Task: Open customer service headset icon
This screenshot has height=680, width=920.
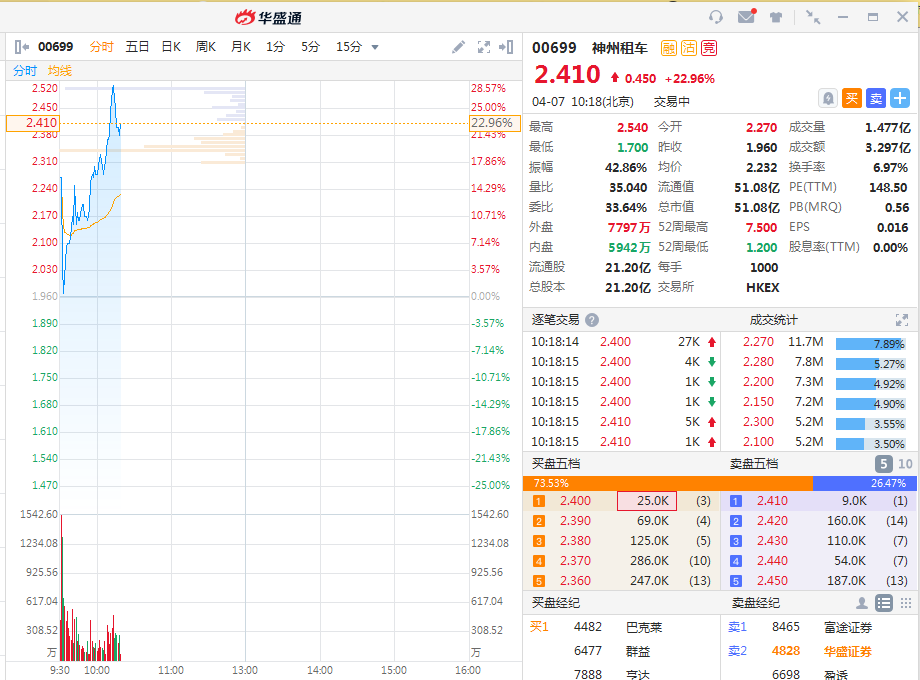Action: tap(715, 17)
